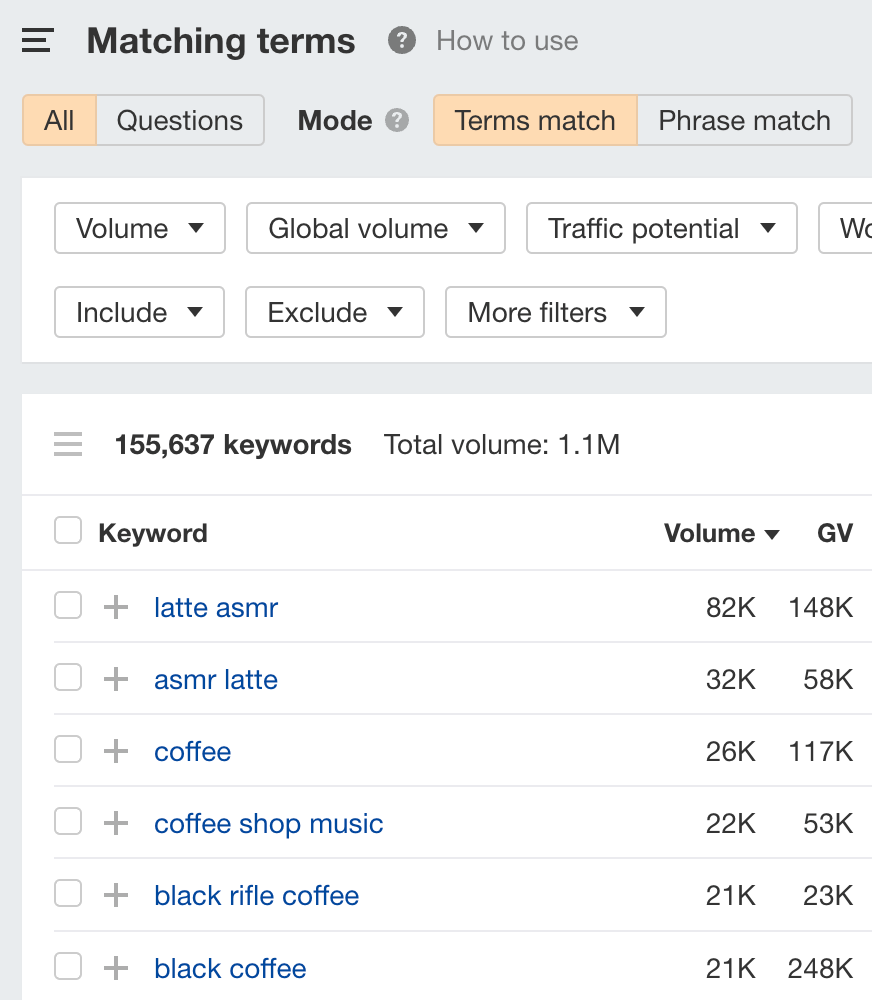Click the report view options icon beside keyword count

tap(67, 444)
